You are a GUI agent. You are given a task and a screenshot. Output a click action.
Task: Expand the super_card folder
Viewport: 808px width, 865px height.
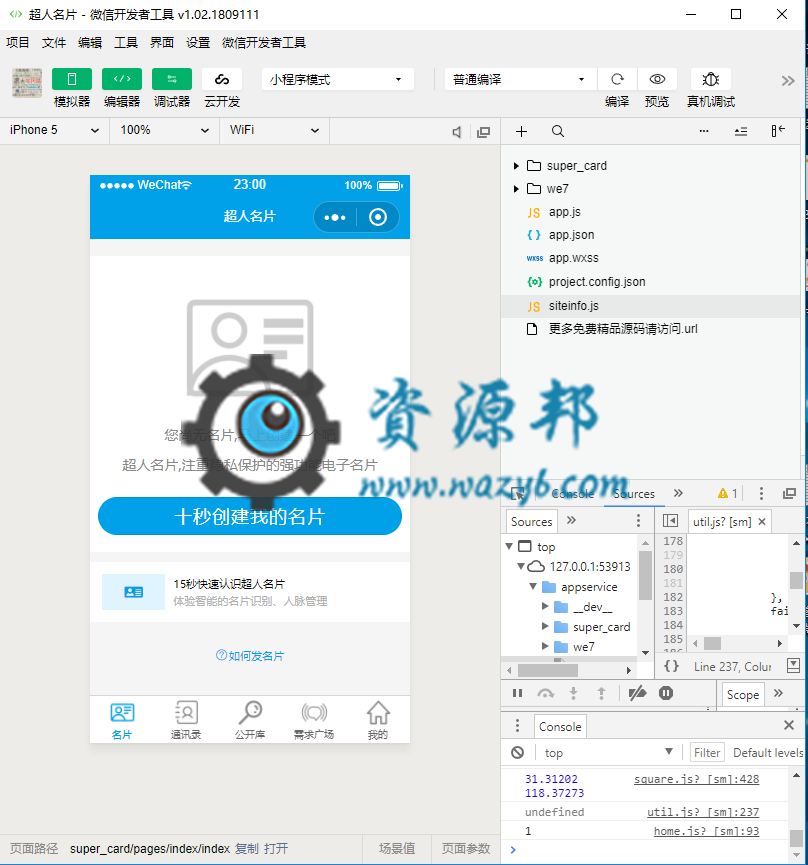516,165
